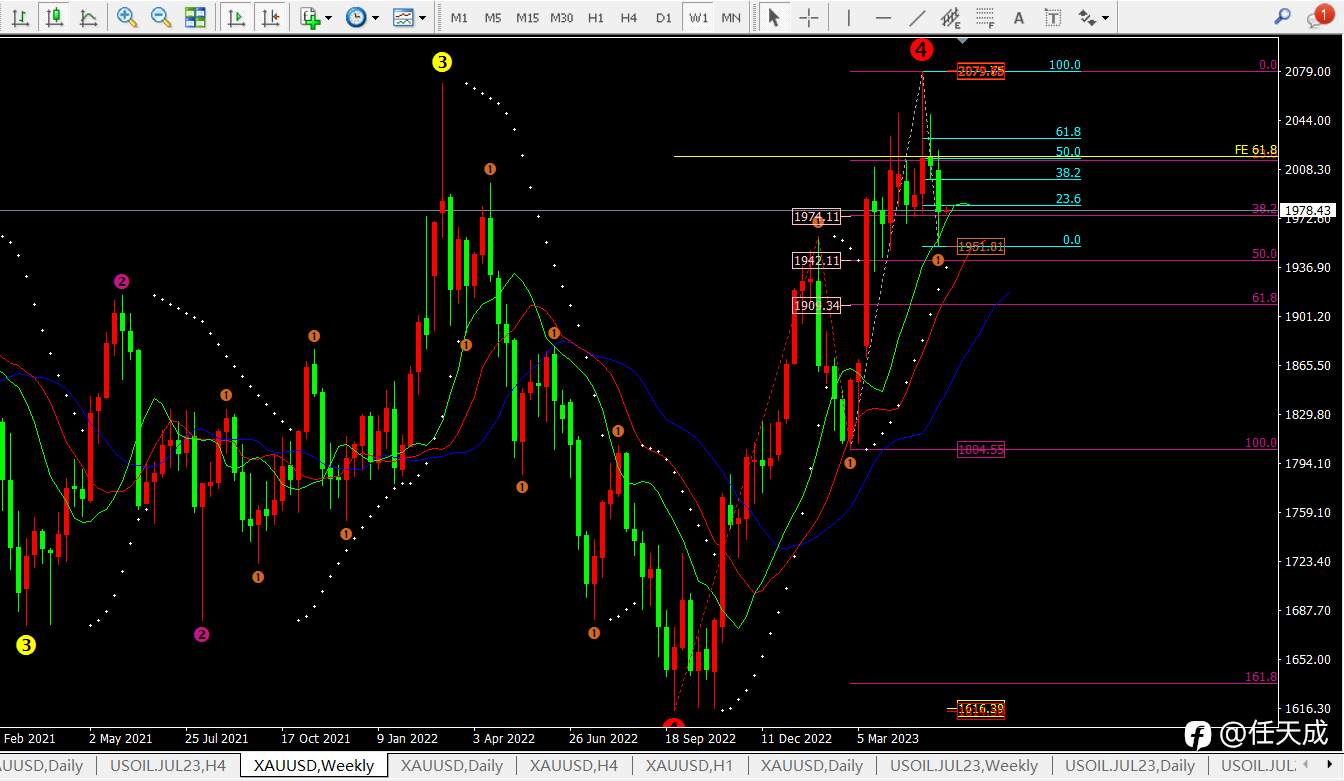Select candlestick chart mode
The width and height of the screenshot is (1344, 781).
54,17
